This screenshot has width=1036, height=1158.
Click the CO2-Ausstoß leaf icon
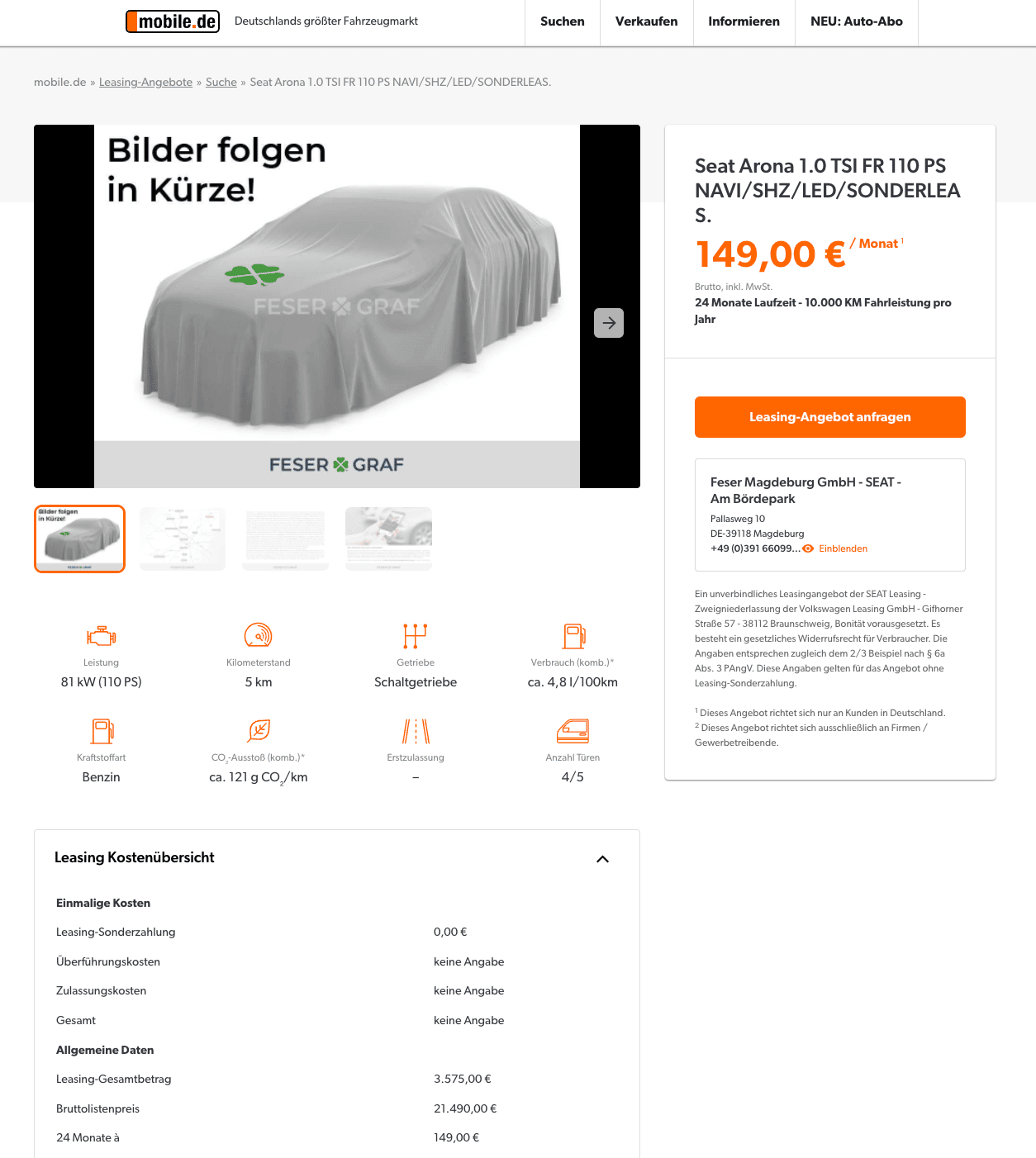pyautogui.click(x=259, y=731)
